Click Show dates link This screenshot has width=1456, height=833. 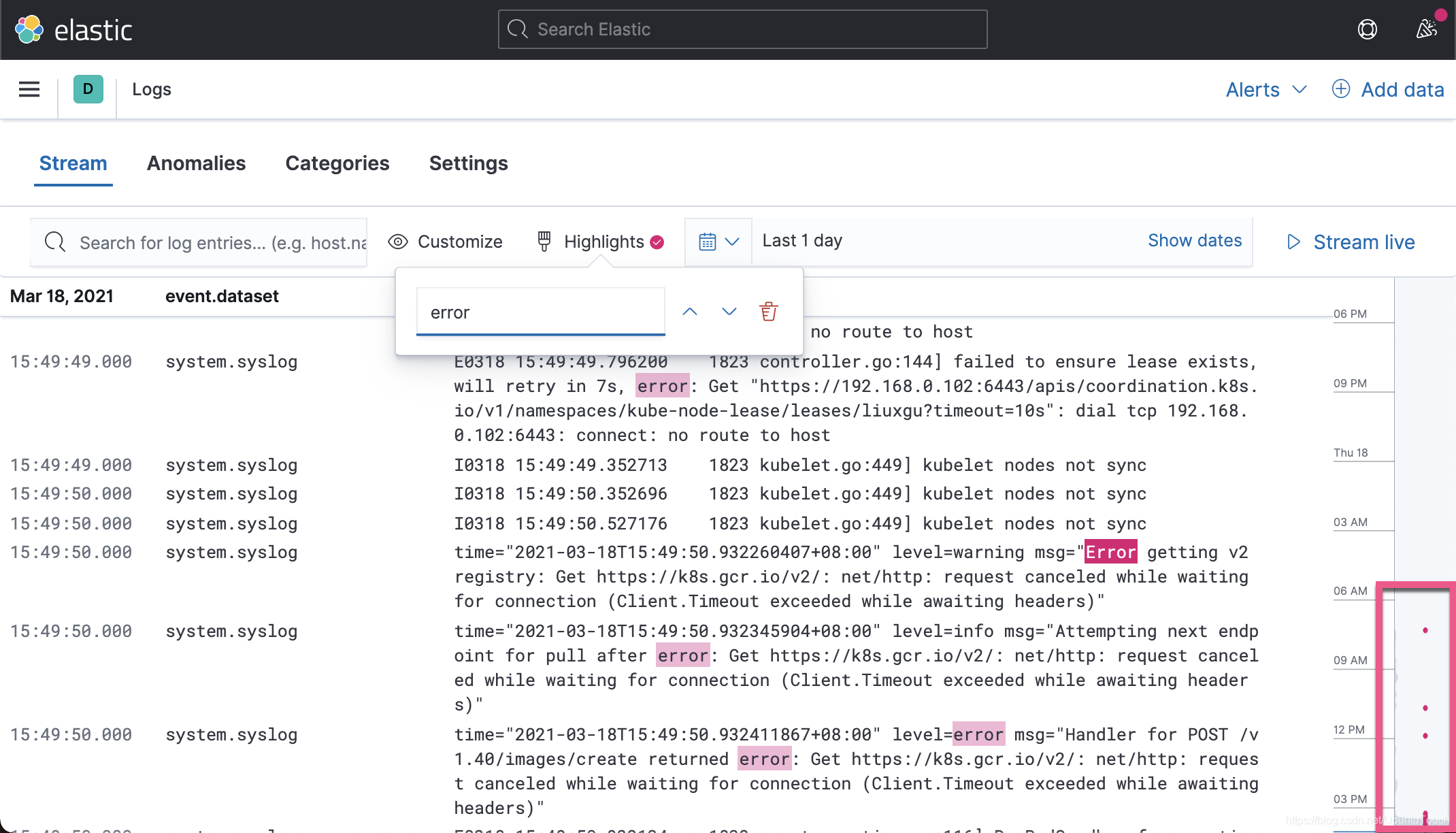(1194, 240)
